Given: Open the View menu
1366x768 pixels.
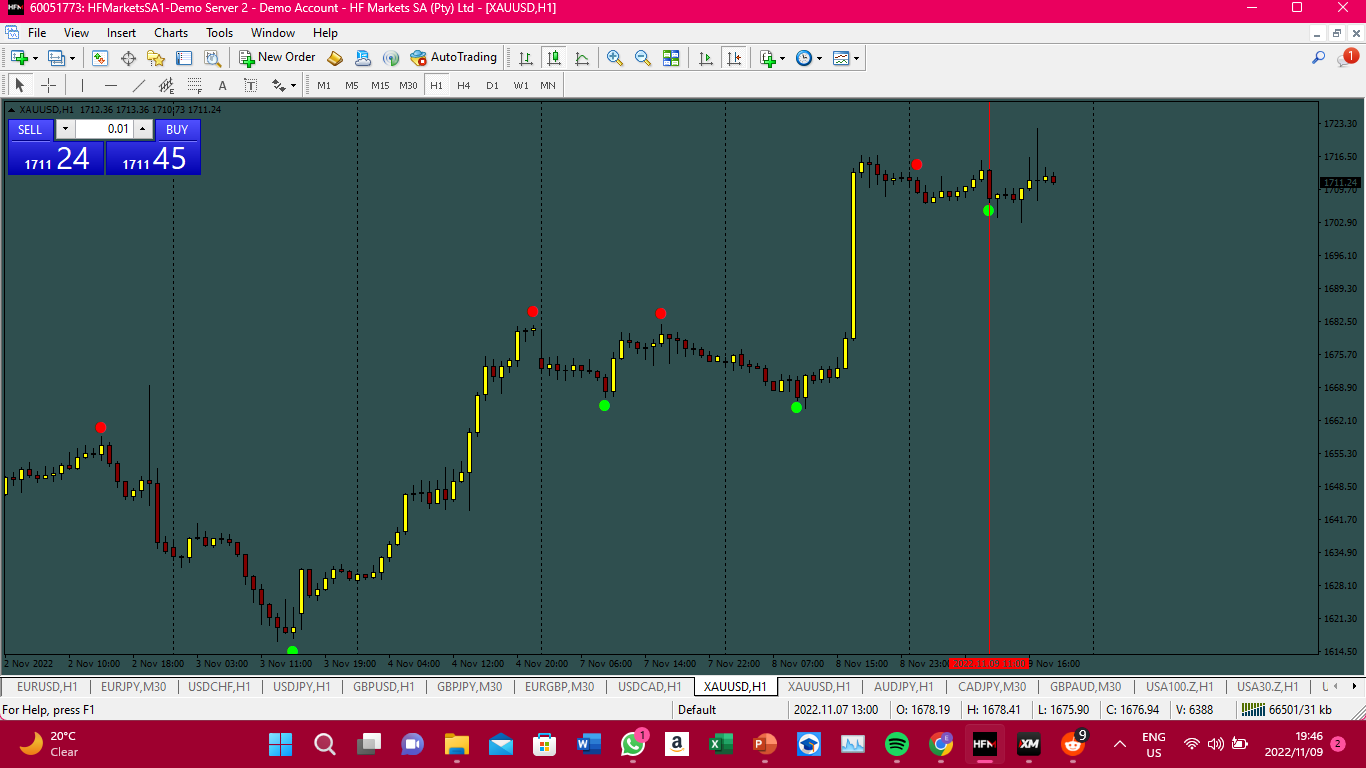Looking at the screenshot, I should pyautogui.click(x=76, y=33).
